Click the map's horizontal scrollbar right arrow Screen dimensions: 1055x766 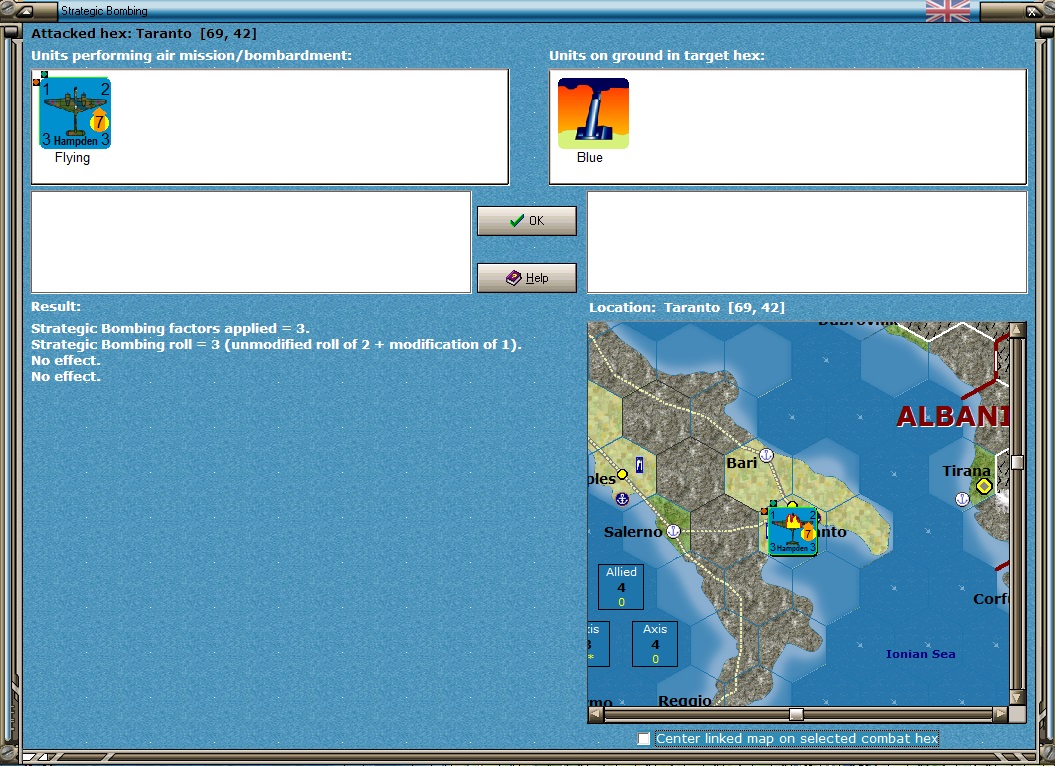click(1001, 714)
